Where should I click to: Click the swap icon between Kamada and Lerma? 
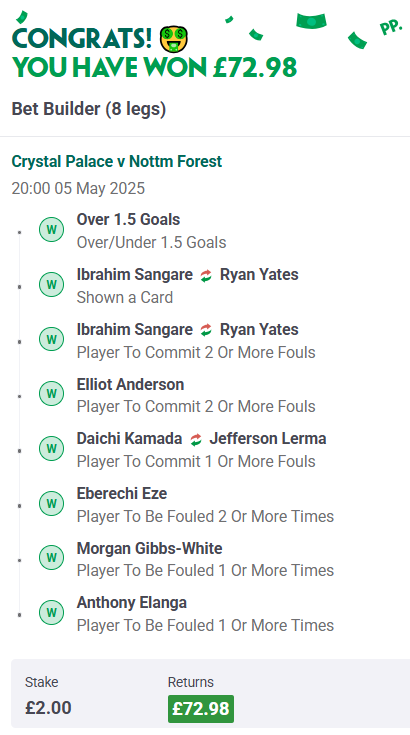coord(196,440)
